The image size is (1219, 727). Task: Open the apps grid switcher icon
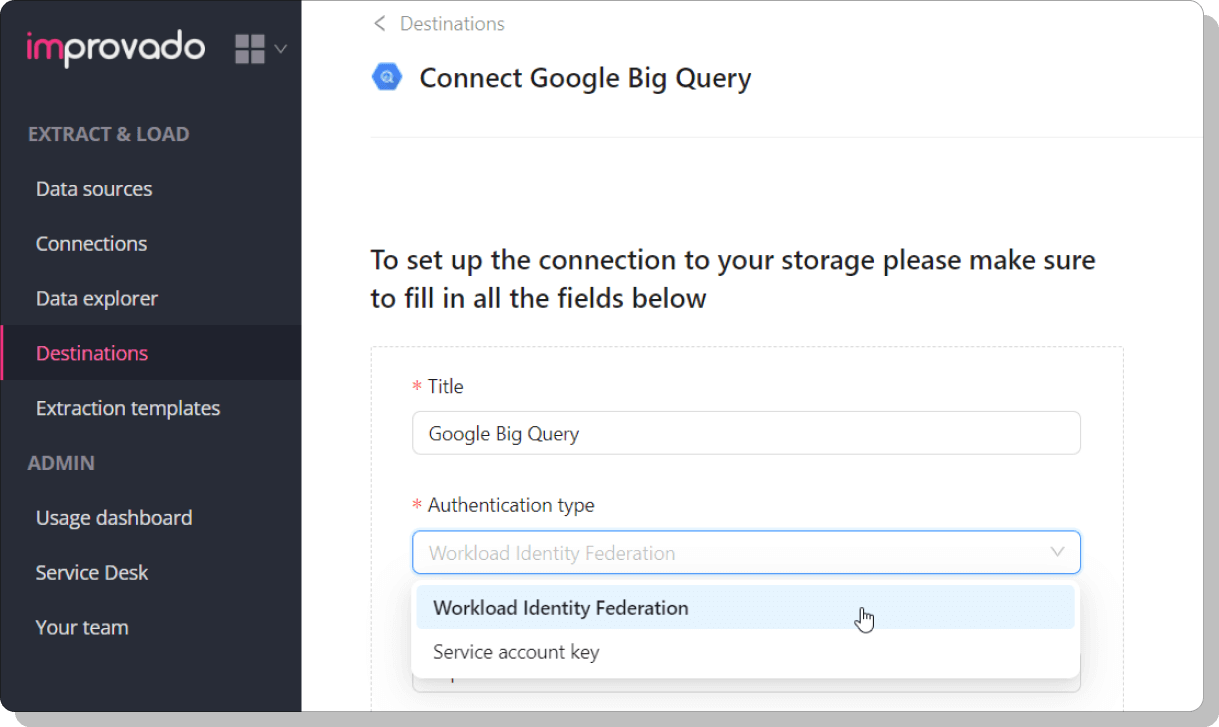point(250,49)
